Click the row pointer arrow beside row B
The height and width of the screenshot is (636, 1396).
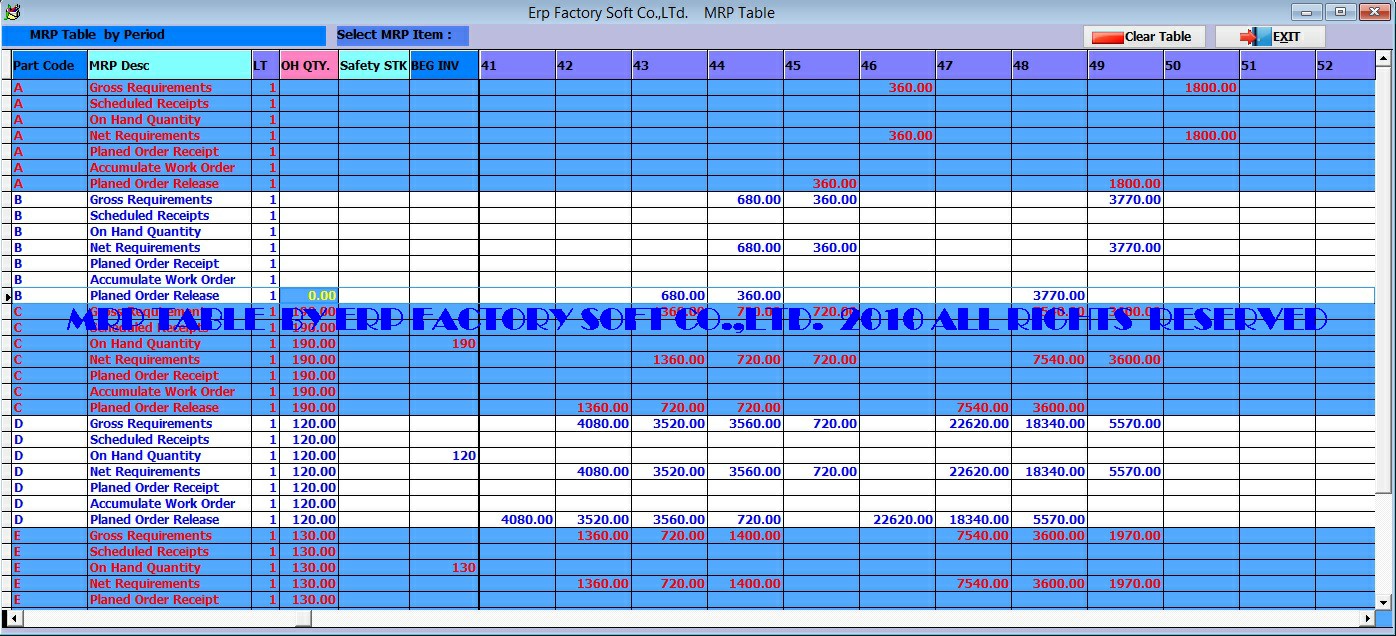pos(7,297)
